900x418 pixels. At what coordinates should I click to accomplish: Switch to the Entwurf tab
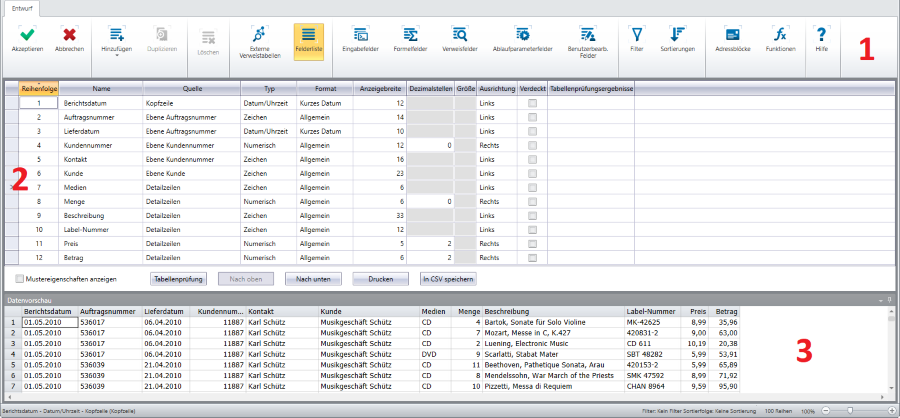click(x=21, y=6)
